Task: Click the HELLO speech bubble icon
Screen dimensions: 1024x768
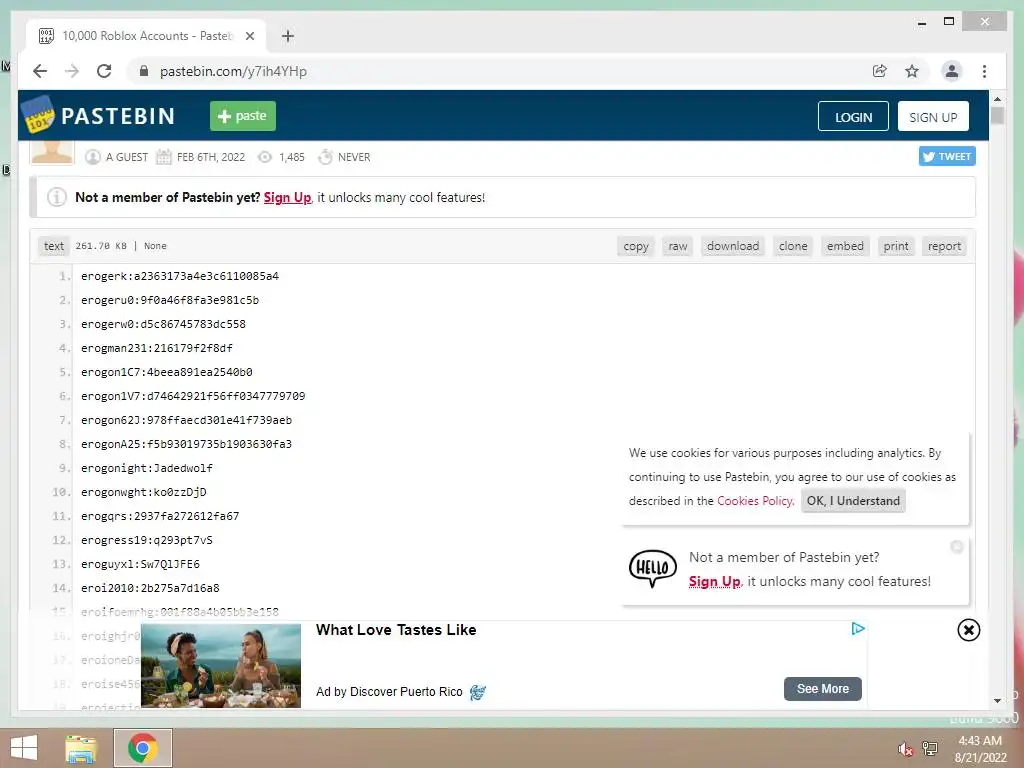Action: click(x=652, y=568)
